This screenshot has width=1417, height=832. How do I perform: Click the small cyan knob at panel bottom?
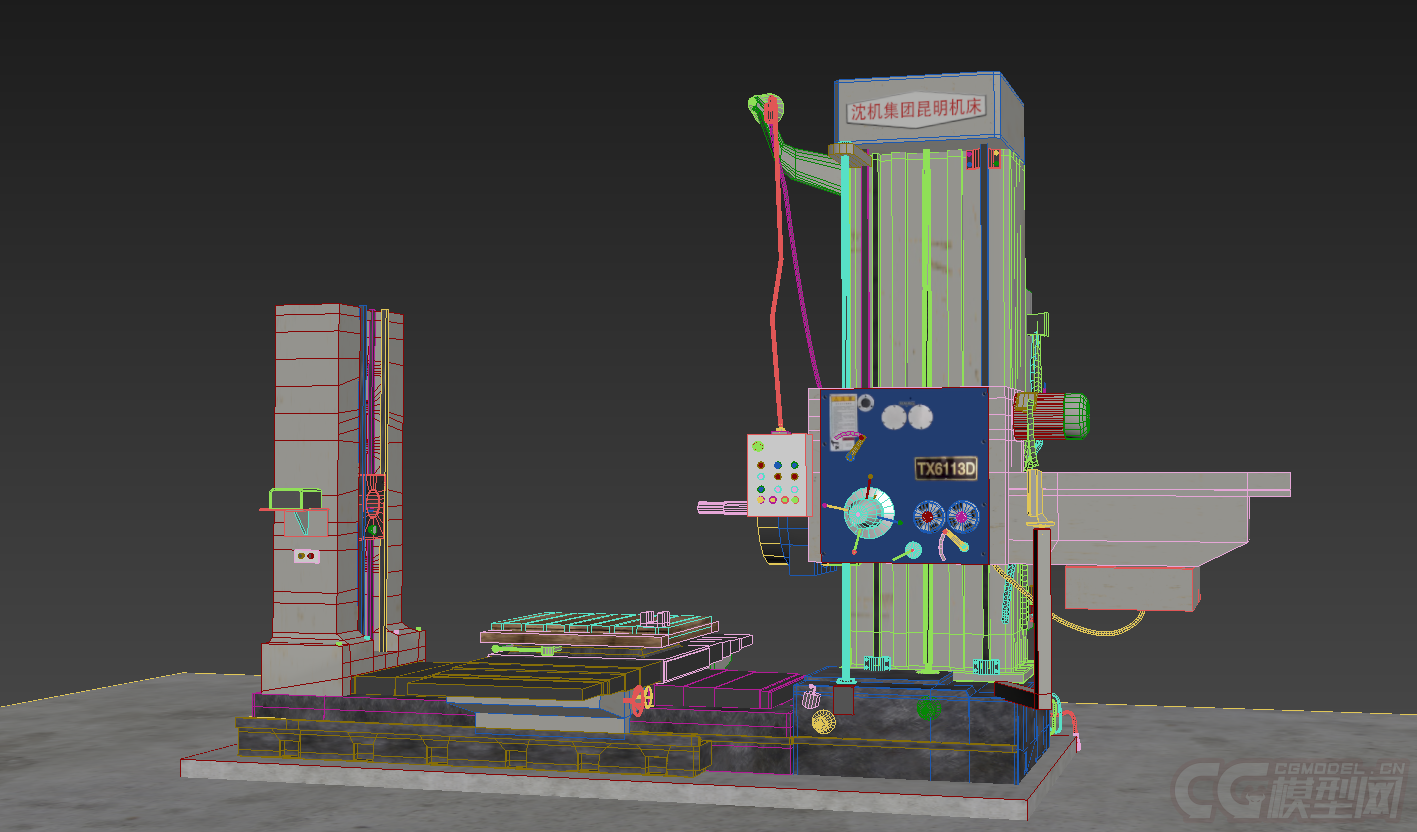(x=912, y=551)
